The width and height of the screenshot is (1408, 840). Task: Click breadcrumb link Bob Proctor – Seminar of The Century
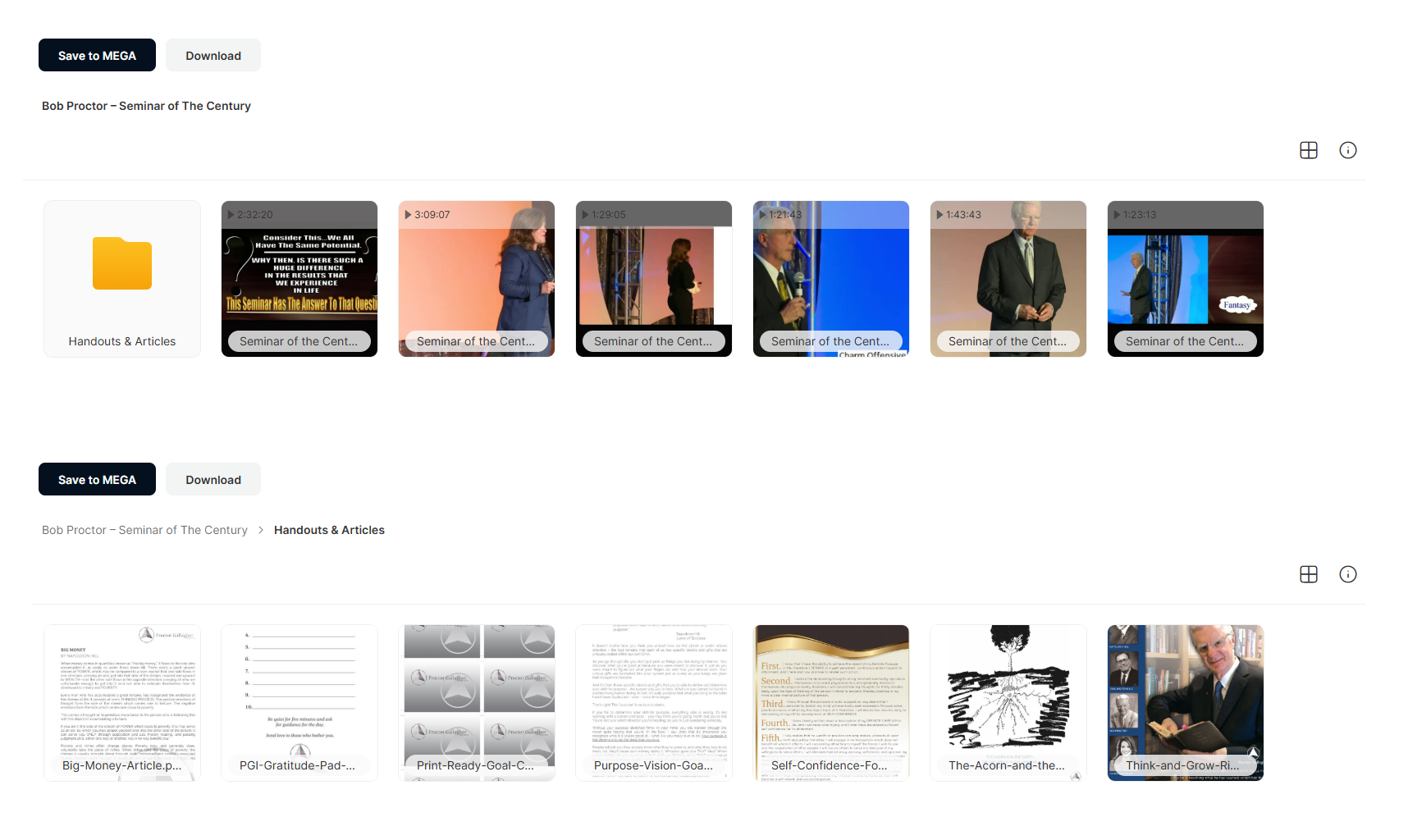pyautogui.click(x=144, y=530)
